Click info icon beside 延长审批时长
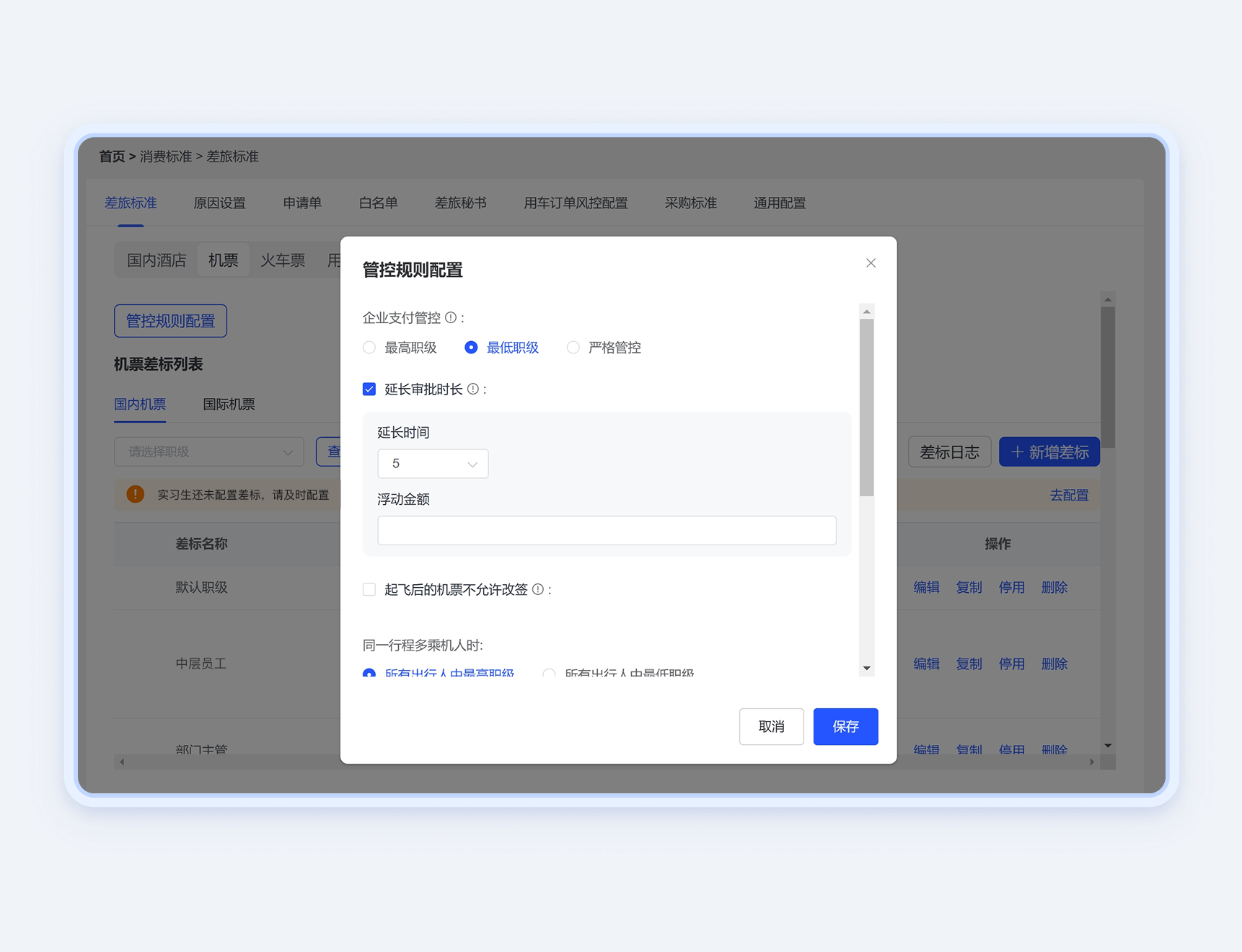1242x952 pixels. click(473, 389)
